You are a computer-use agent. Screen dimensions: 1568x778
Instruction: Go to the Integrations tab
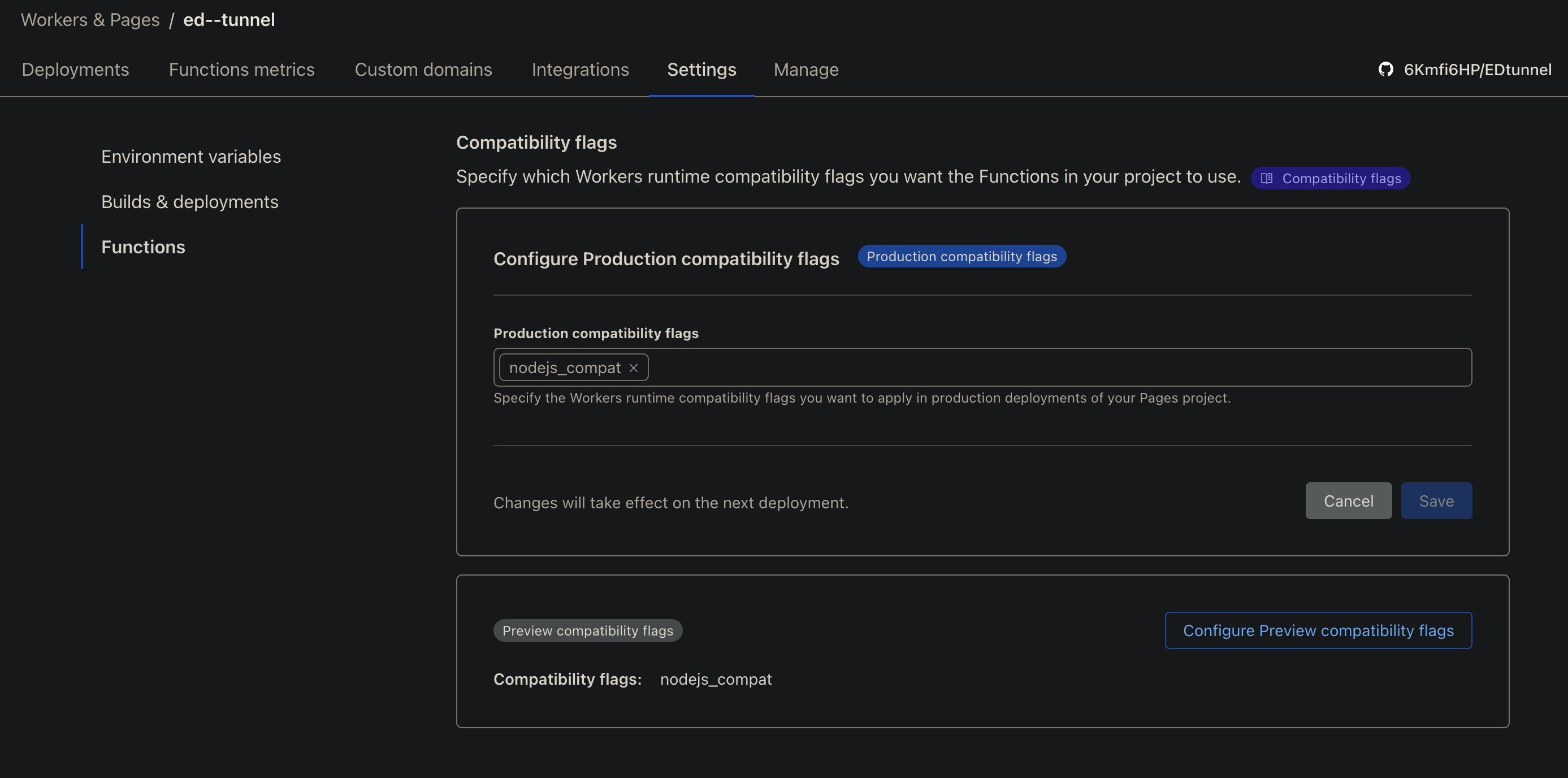coord(580,70)
